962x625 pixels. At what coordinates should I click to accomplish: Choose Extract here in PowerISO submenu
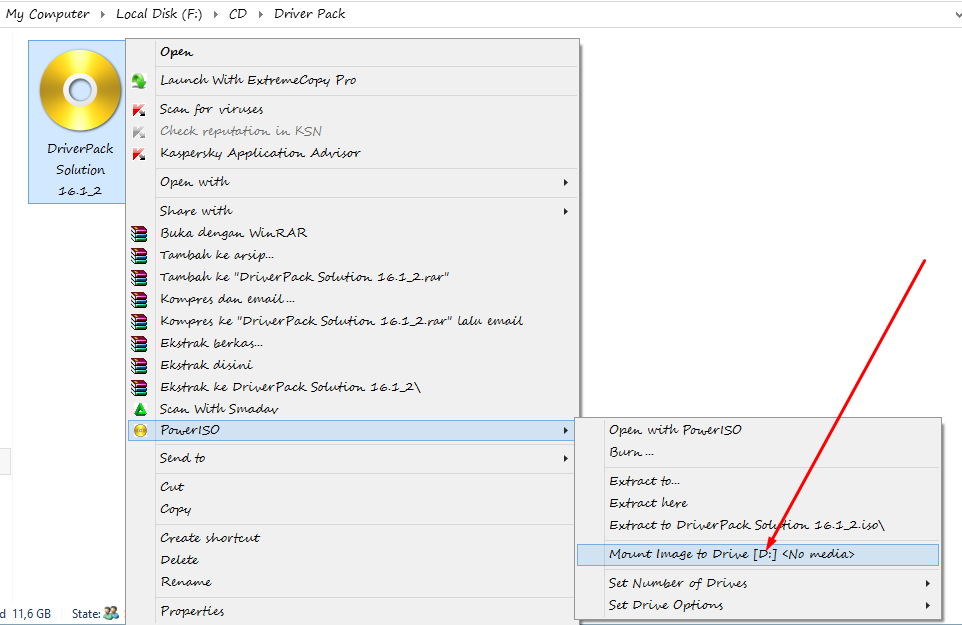(x=758, y=504)
